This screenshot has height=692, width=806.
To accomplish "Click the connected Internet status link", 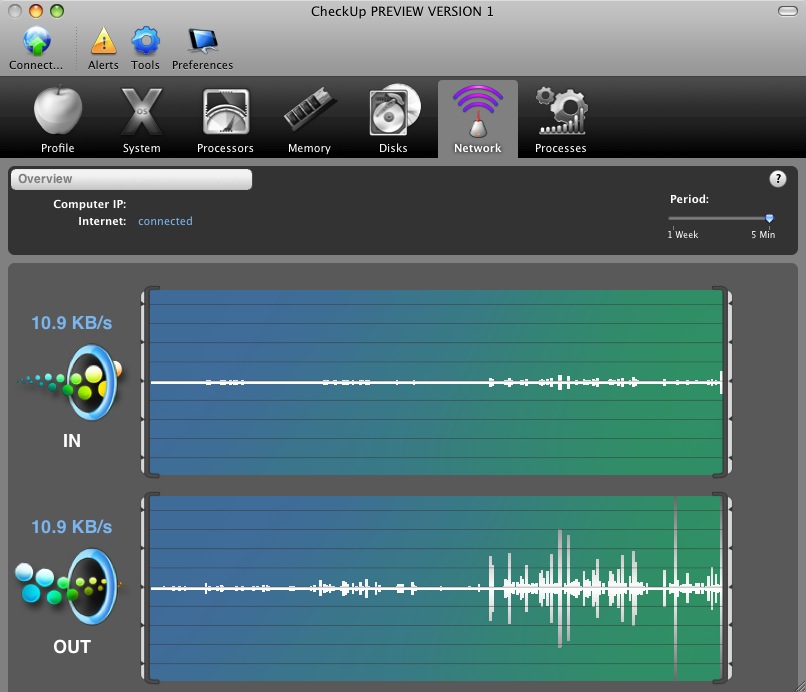I will 165,221.
